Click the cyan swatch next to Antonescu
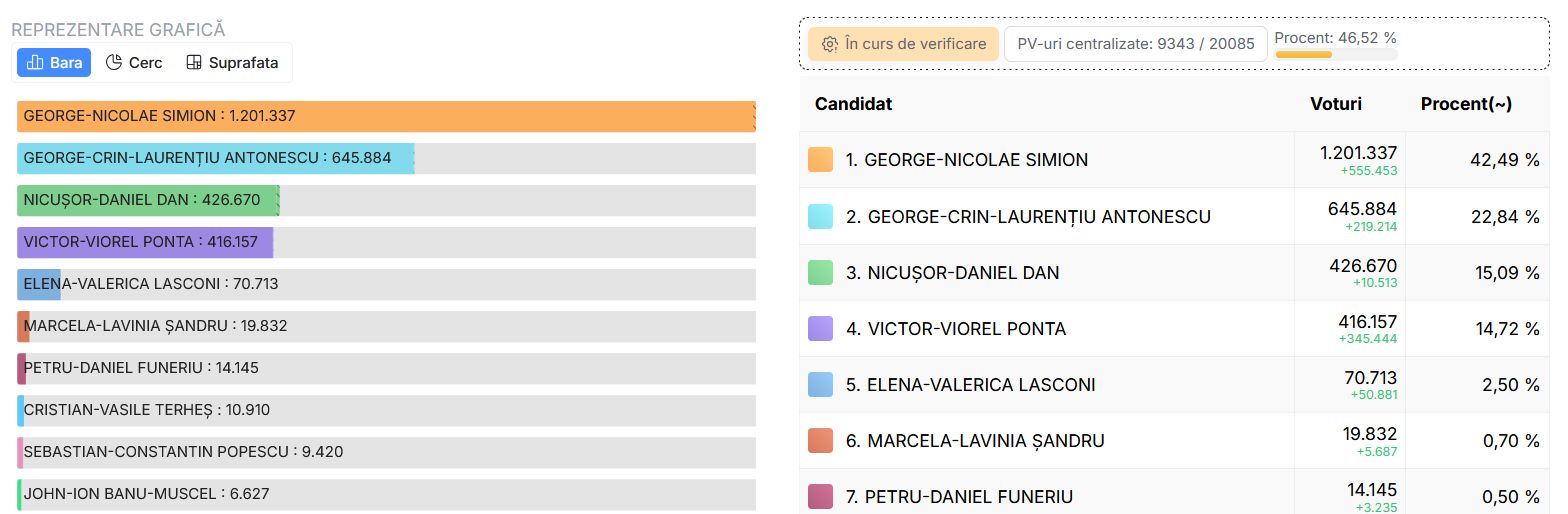The width and height of the screenshot is (1568, 514). (x=820, y=216)
